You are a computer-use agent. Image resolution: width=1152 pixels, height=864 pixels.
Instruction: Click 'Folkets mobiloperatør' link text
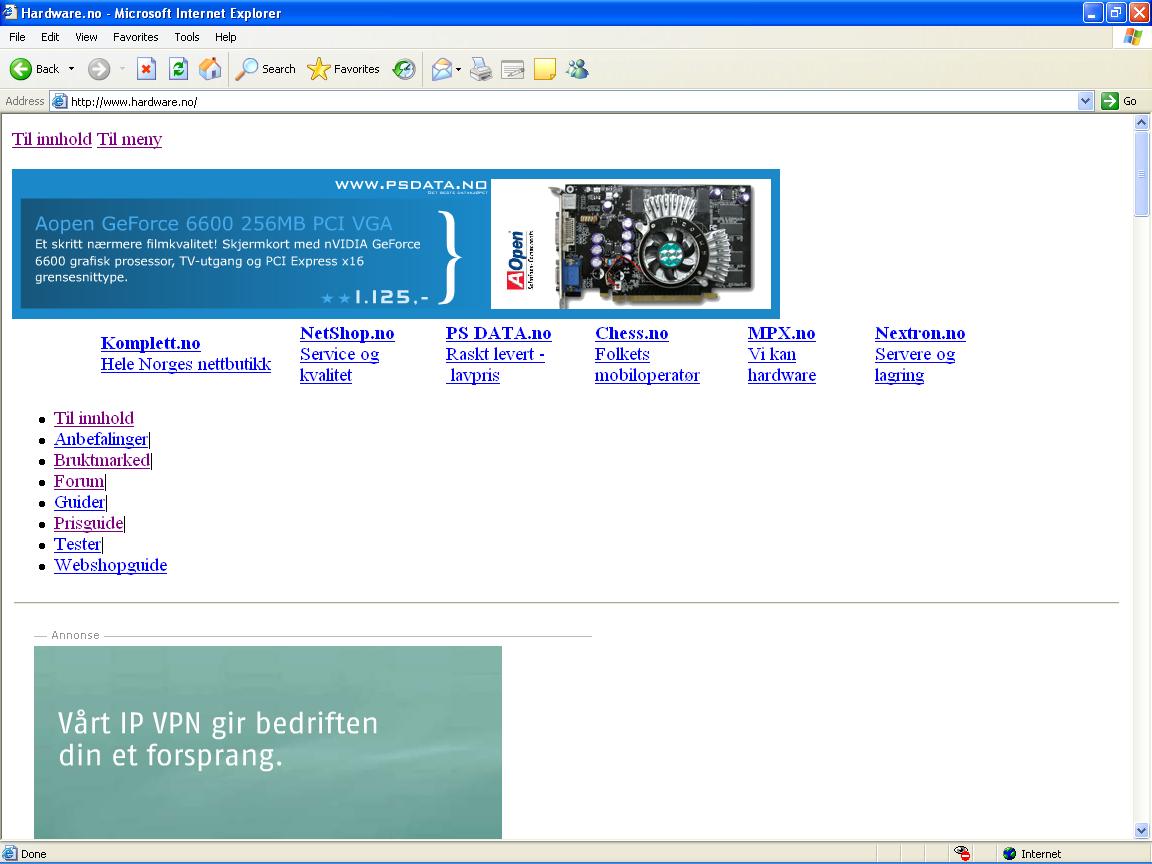[x=647, y=365]
